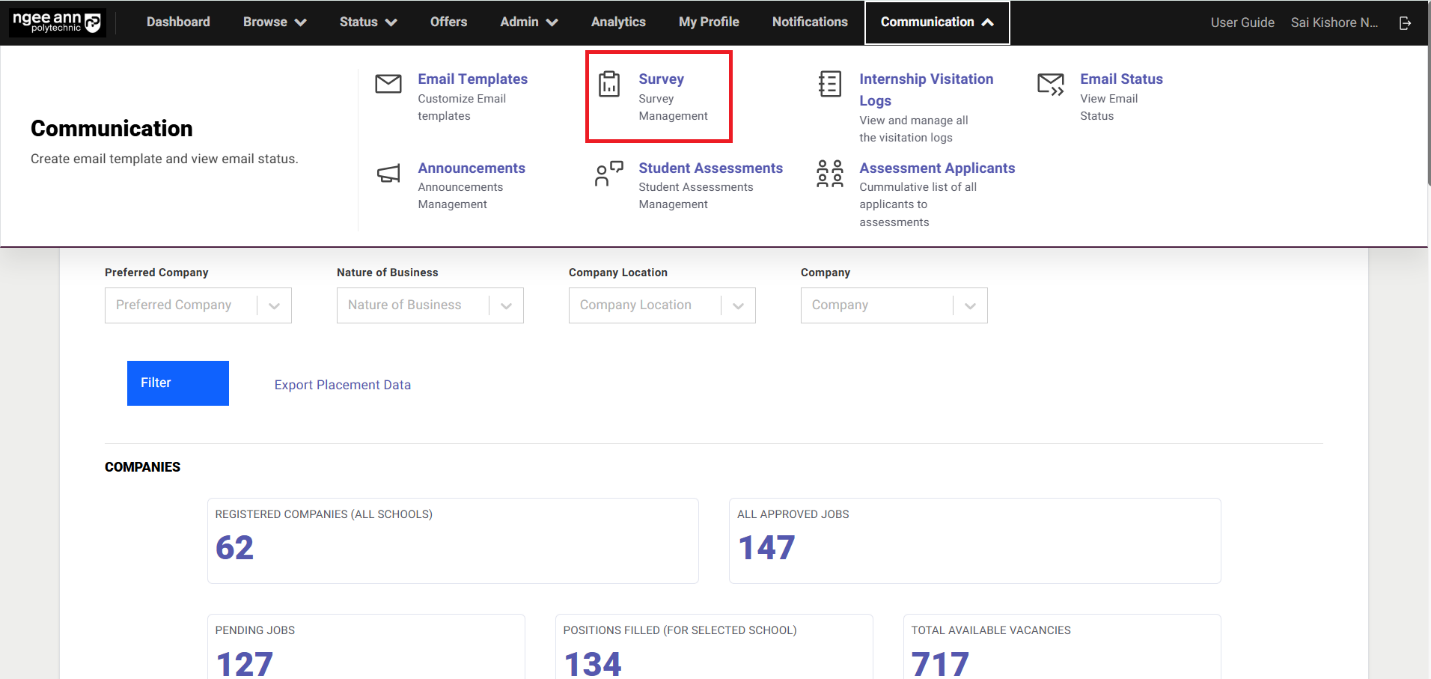
Task: Click the Export Placement Data link
Action: point(342,385)
